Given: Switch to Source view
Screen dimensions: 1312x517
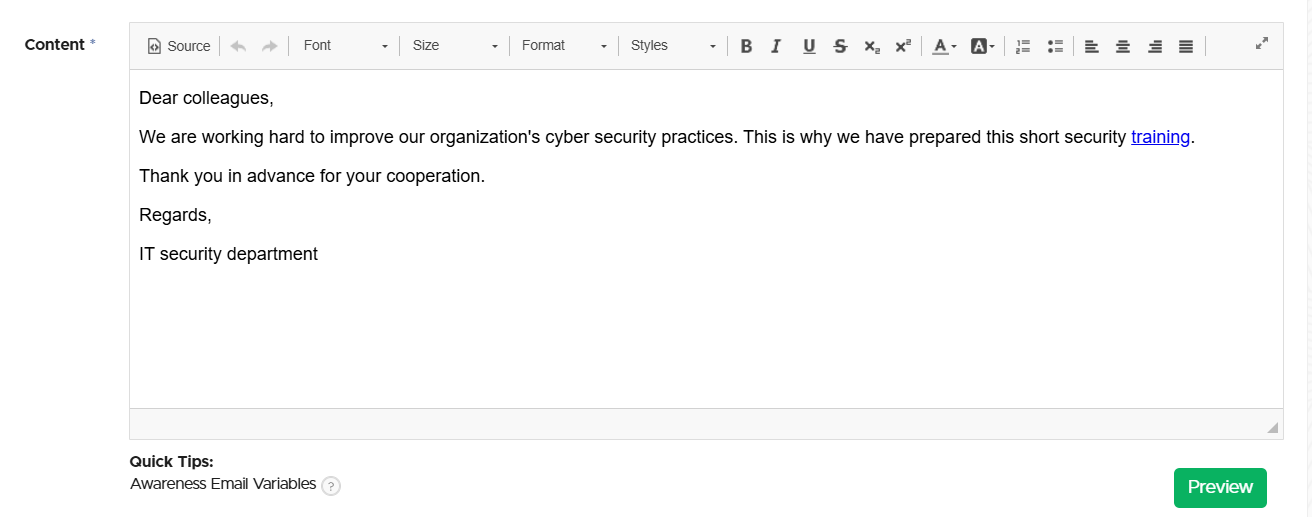Looking at the screenshot, I should [179, 46].
